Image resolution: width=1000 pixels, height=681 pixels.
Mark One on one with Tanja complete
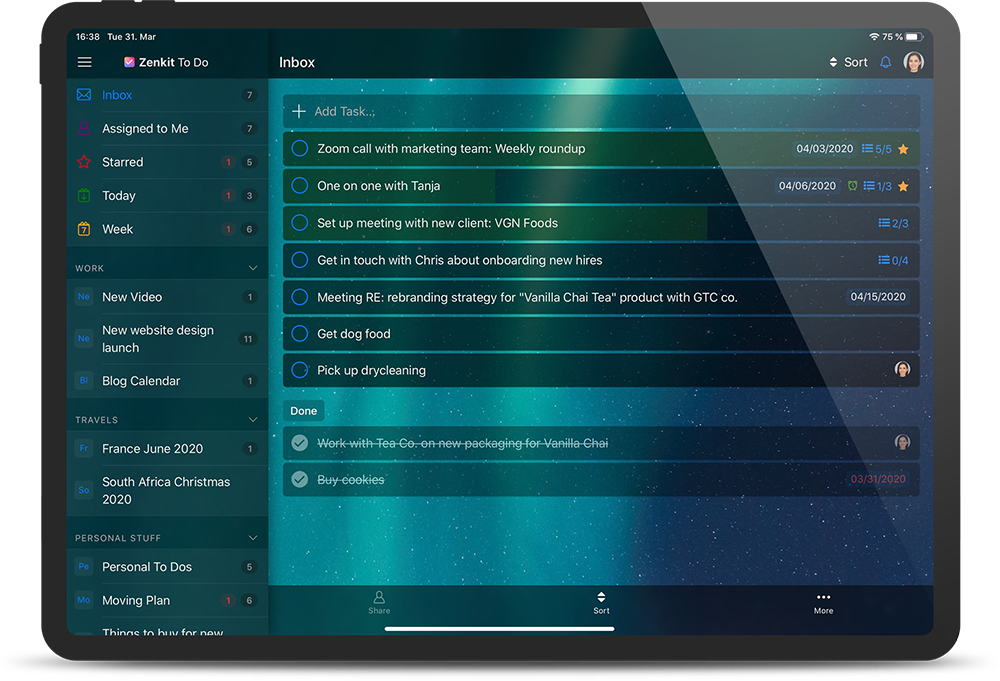300,186
